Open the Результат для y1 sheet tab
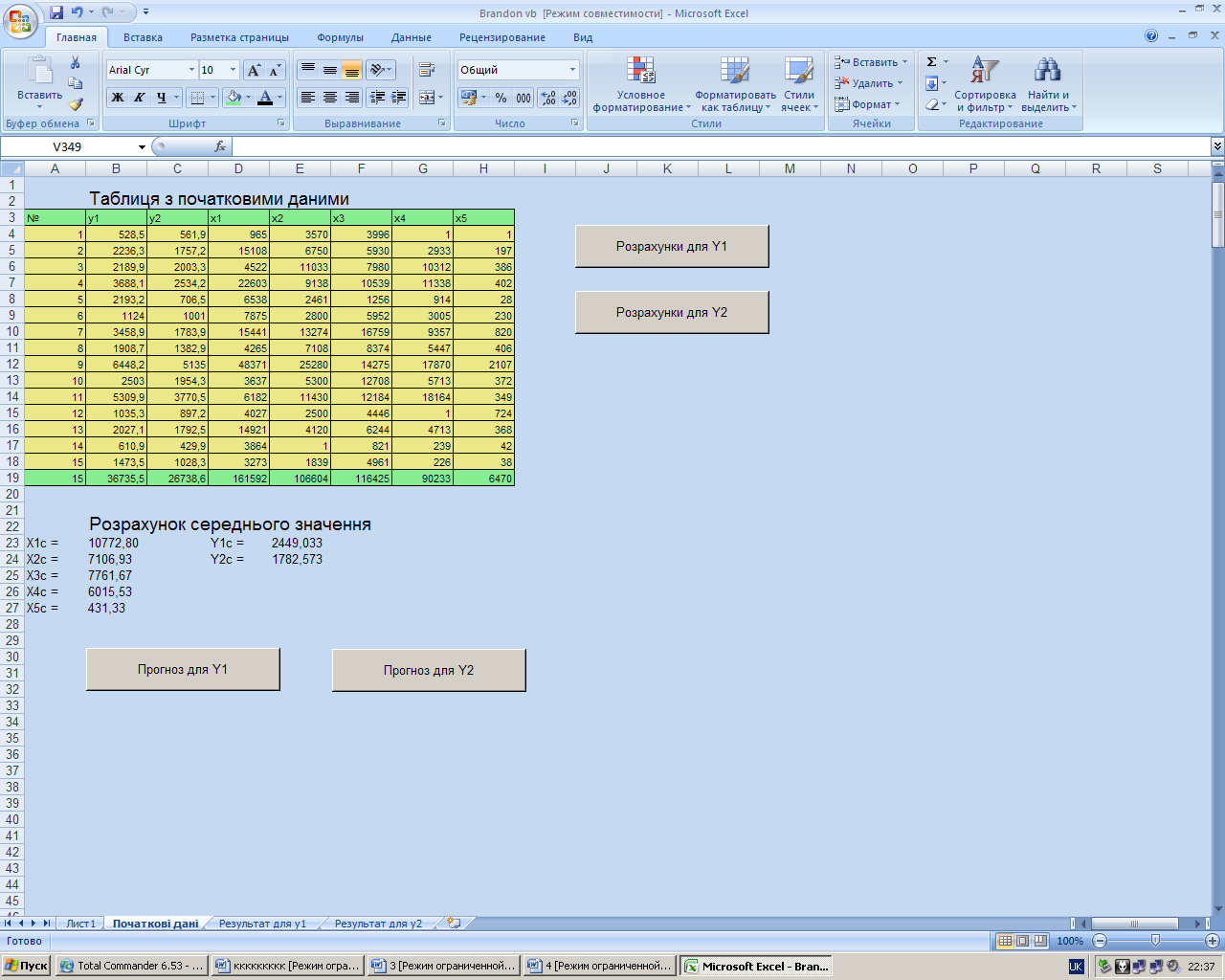 [262, 924]
